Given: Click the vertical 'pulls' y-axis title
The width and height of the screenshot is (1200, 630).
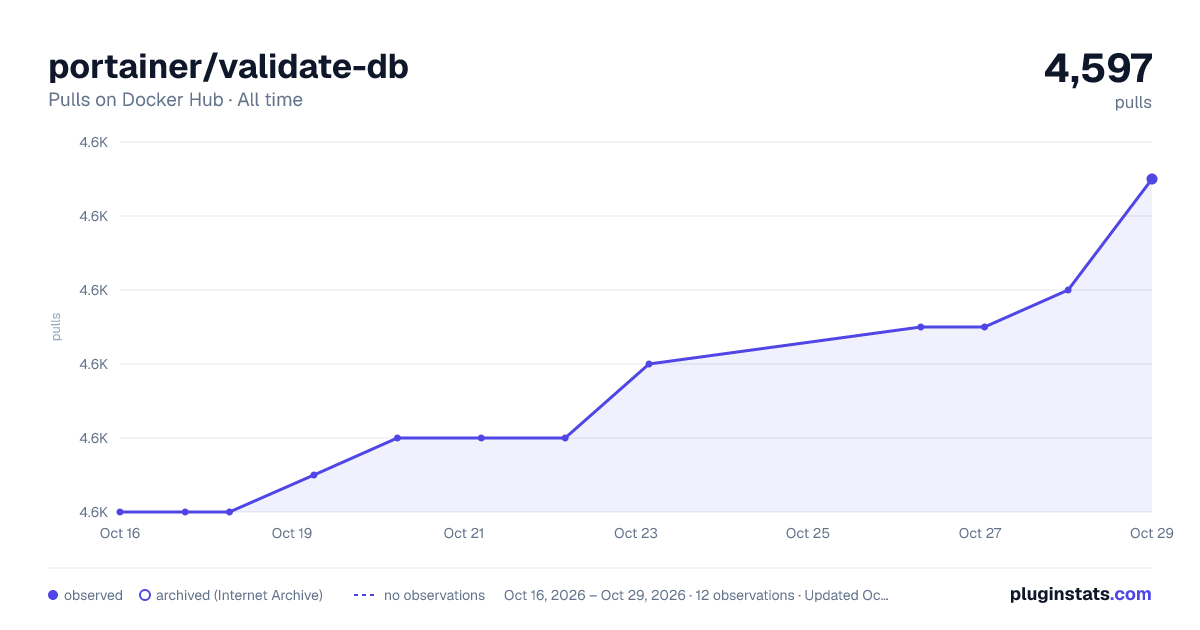Looking at the screenshot, I should (x=56, y=327).
